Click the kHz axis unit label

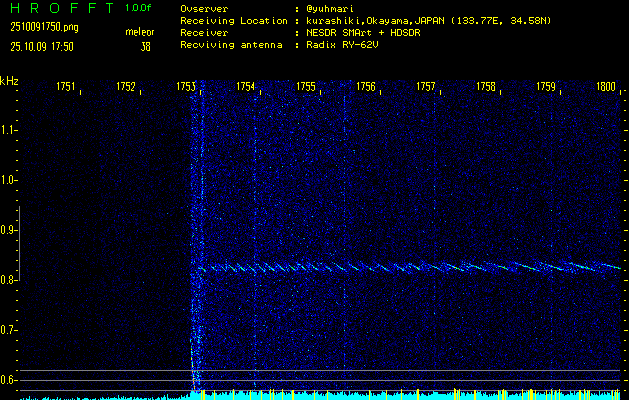click(9, 80)
